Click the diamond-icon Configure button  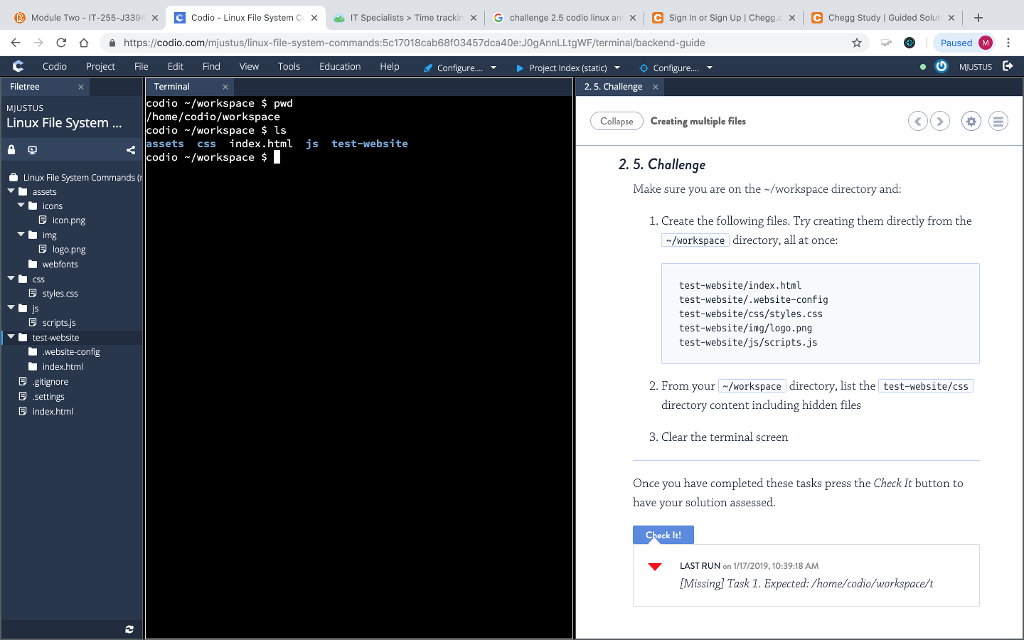coord(669,67)
